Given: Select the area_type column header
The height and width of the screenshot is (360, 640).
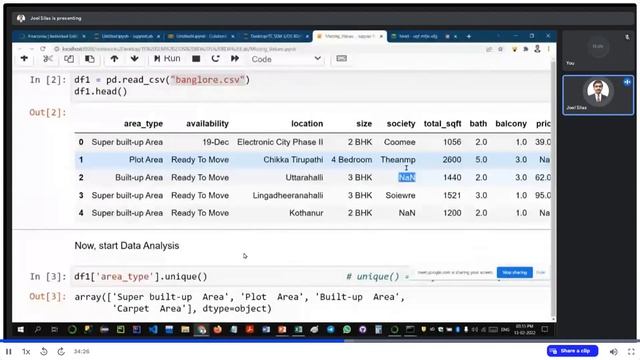Looking at the screenshot, I should [x=143, y=124].
